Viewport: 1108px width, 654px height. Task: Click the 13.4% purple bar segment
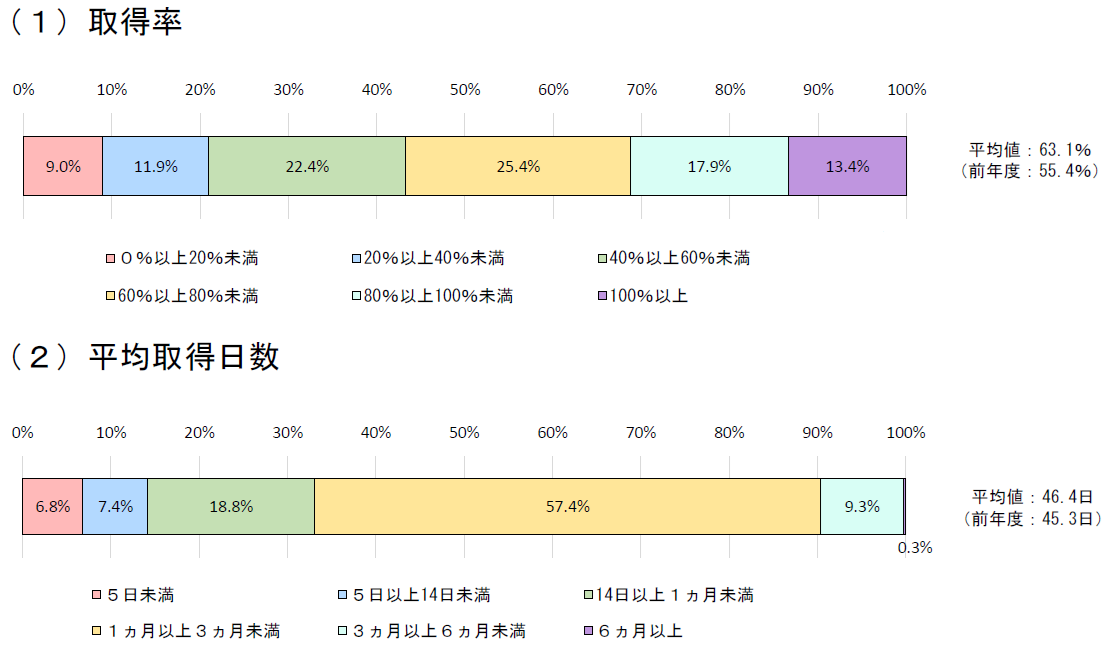847,166
